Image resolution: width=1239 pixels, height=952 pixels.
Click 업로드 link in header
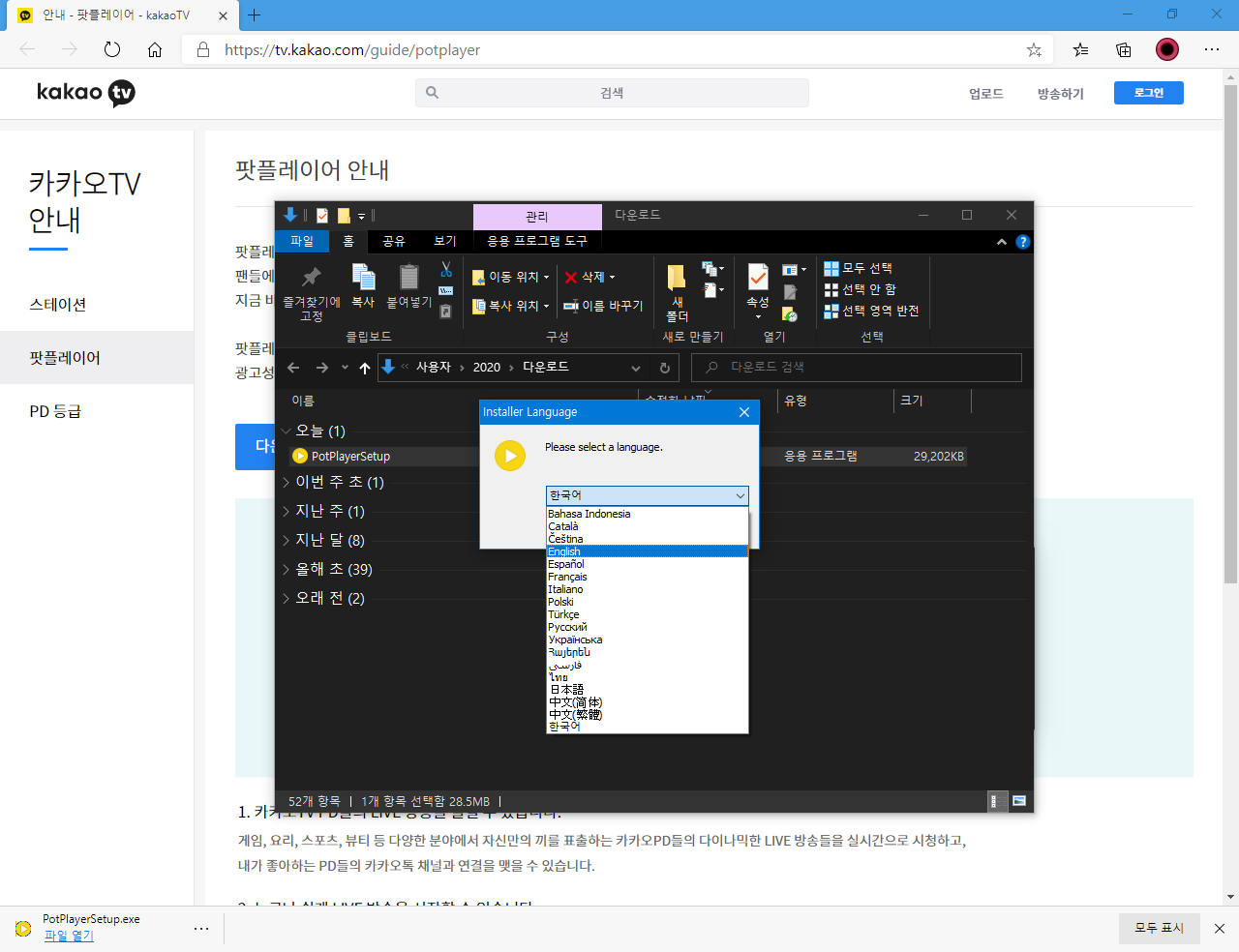986,94
